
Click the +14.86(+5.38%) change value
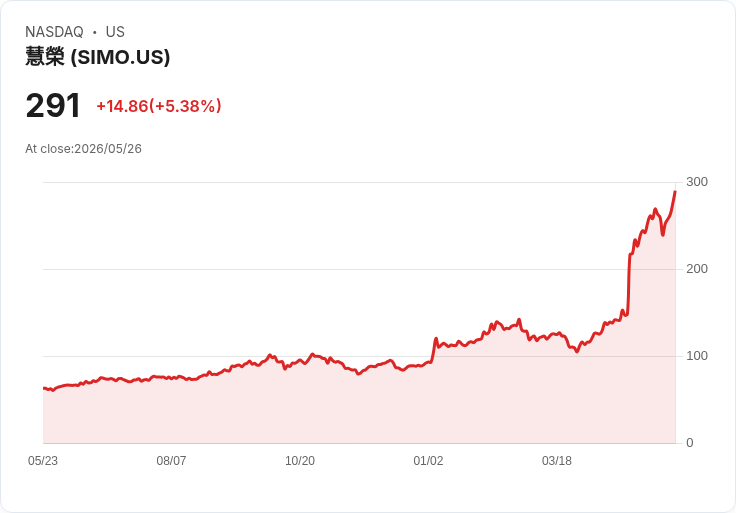tap(159, 106)
